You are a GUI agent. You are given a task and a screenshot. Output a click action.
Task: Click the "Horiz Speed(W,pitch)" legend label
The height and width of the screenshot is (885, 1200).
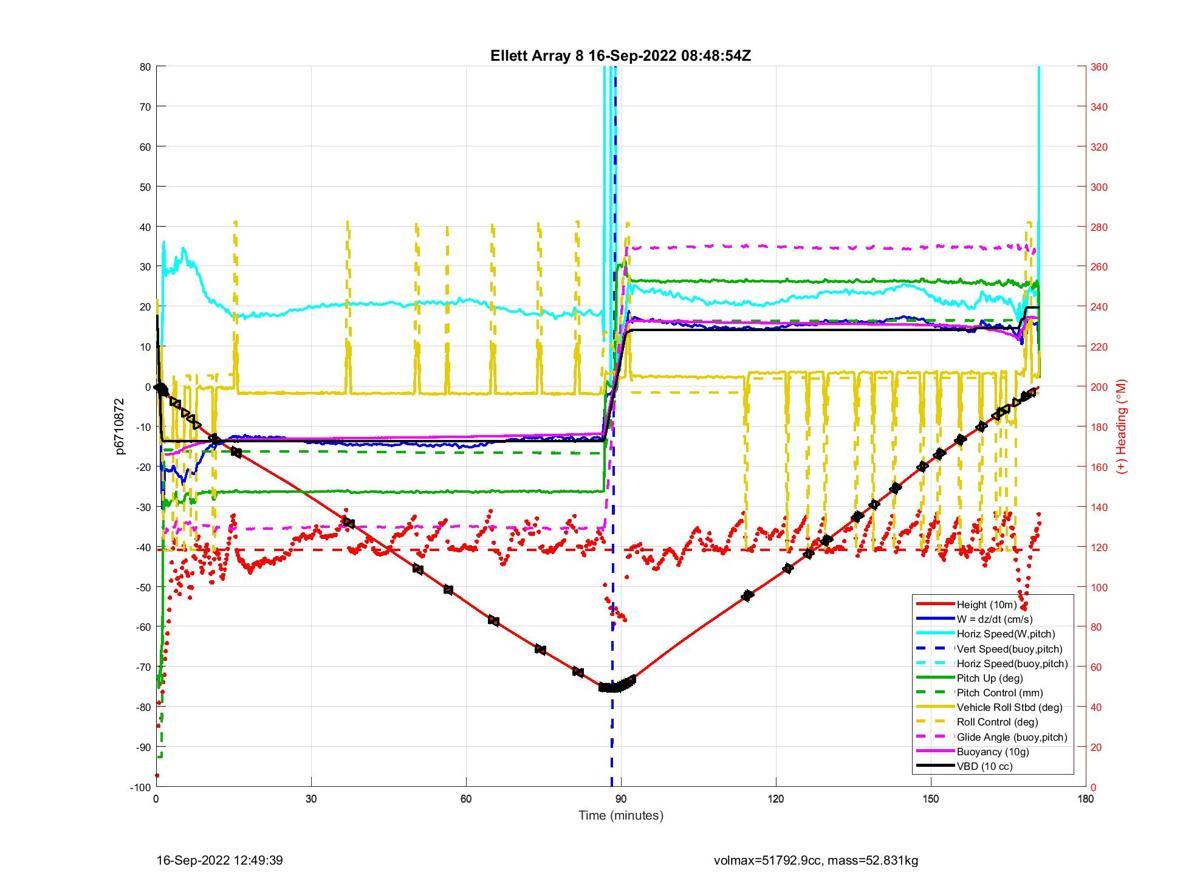click(x=1006, y=633)
